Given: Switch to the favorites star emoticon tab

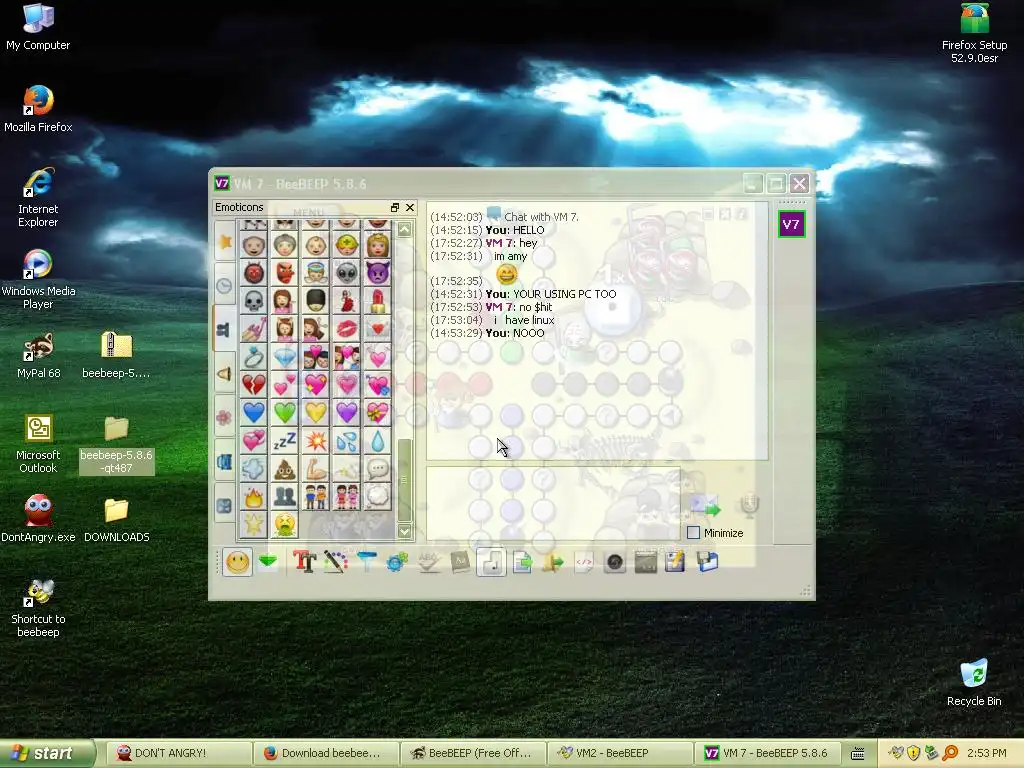Looking at the screenshot, I should click(224, 242).
